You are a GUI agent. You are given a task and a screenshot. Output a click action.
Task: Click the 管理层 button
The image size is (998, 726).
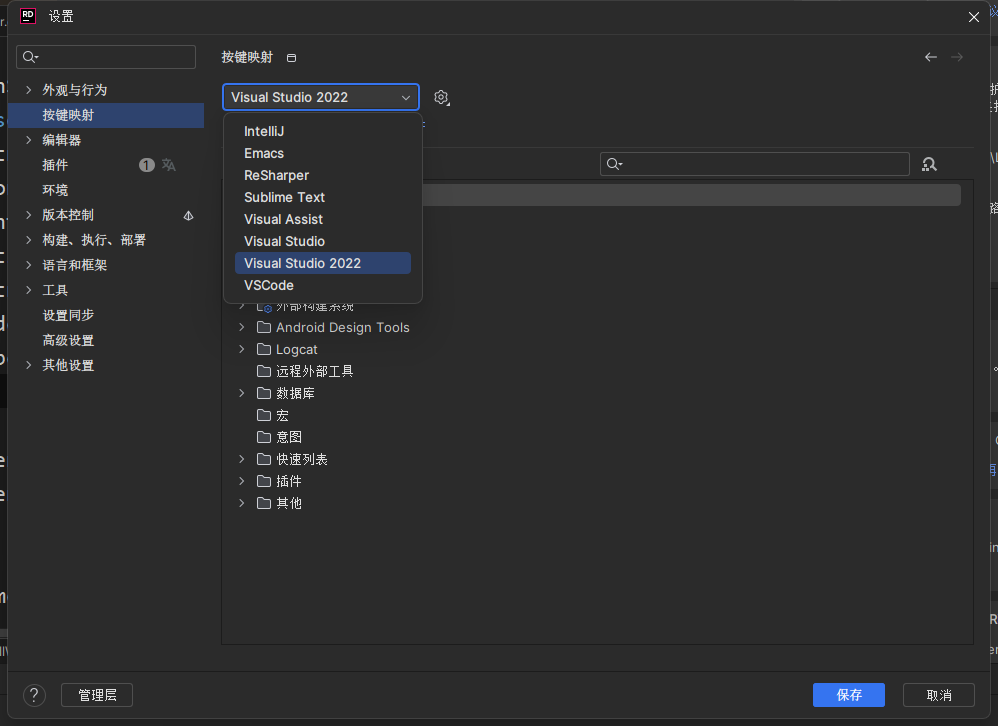click(96, 695)
